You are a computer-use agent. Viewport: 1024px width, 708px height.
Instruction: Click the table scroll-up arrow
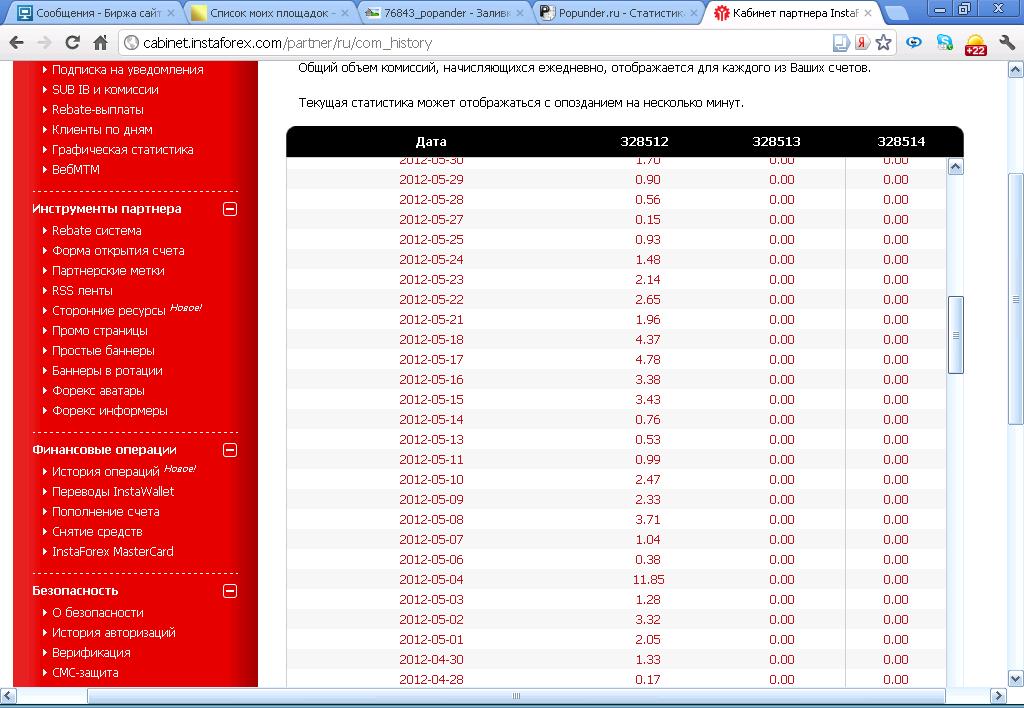pos(955,167)
